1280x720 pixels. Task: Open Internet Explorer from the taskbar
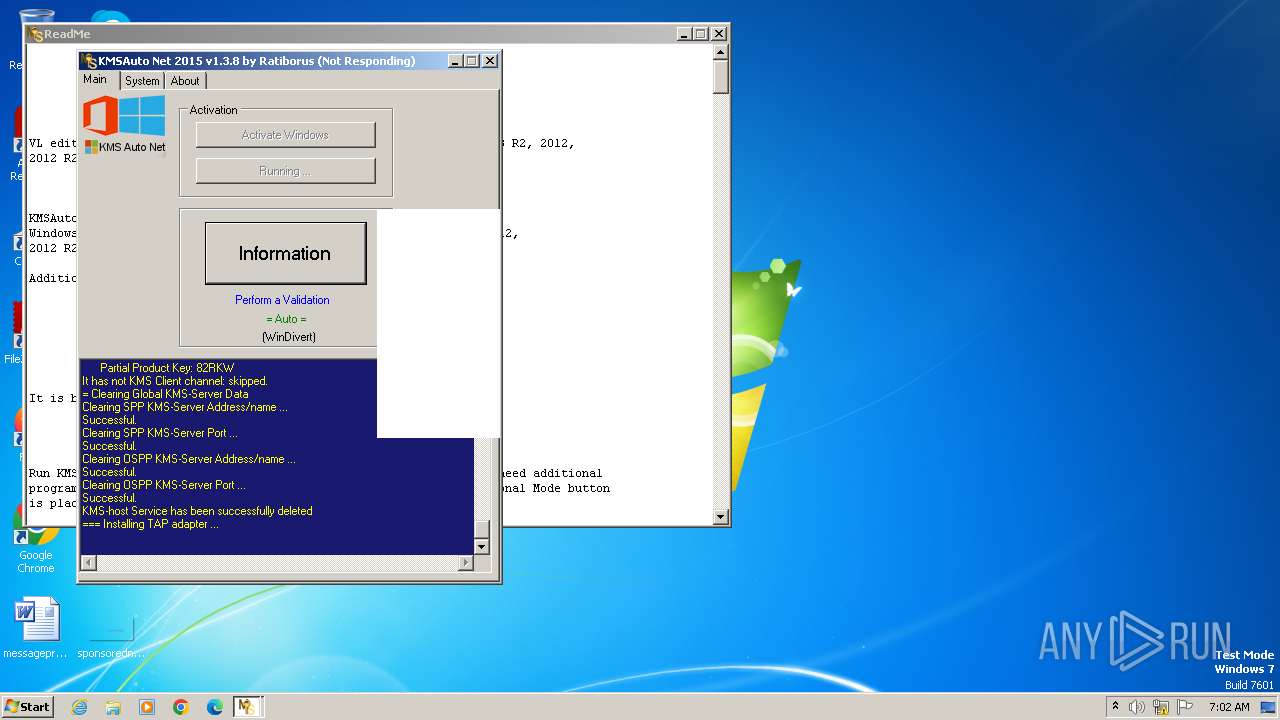[x=79, y=707]
